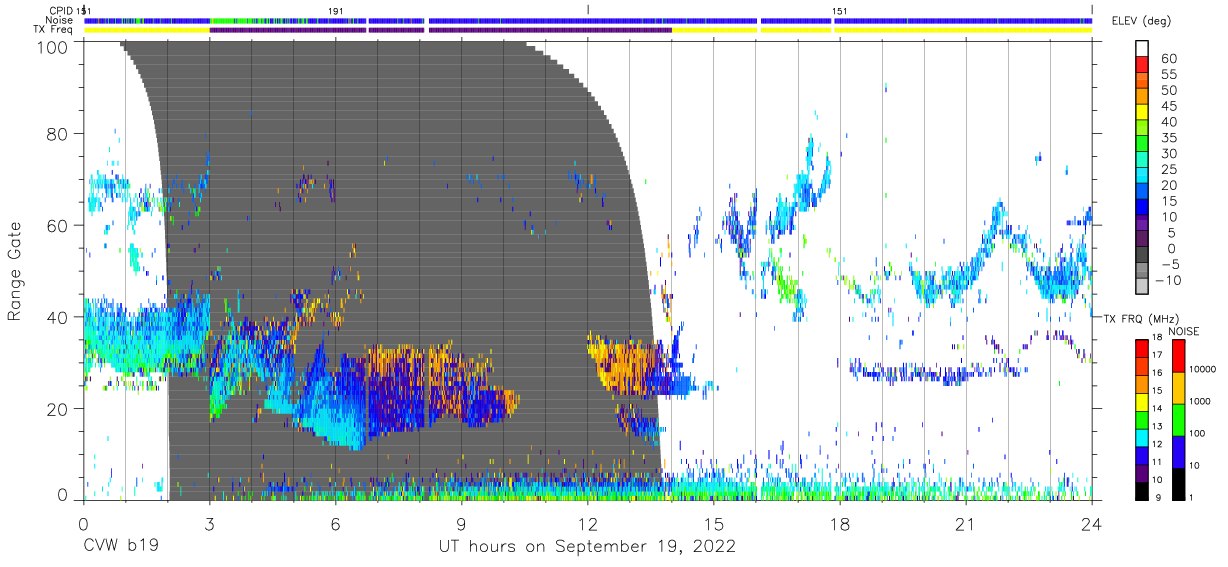
Task: Click the purple segment of TX Freq strip
Action: point(440,30)
